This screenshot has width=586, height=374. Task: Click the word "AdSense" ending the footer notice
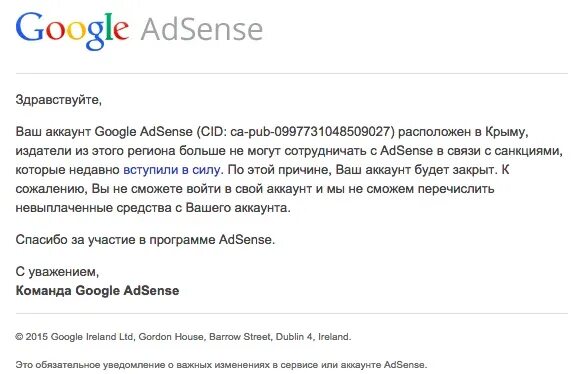coord(405,365)
